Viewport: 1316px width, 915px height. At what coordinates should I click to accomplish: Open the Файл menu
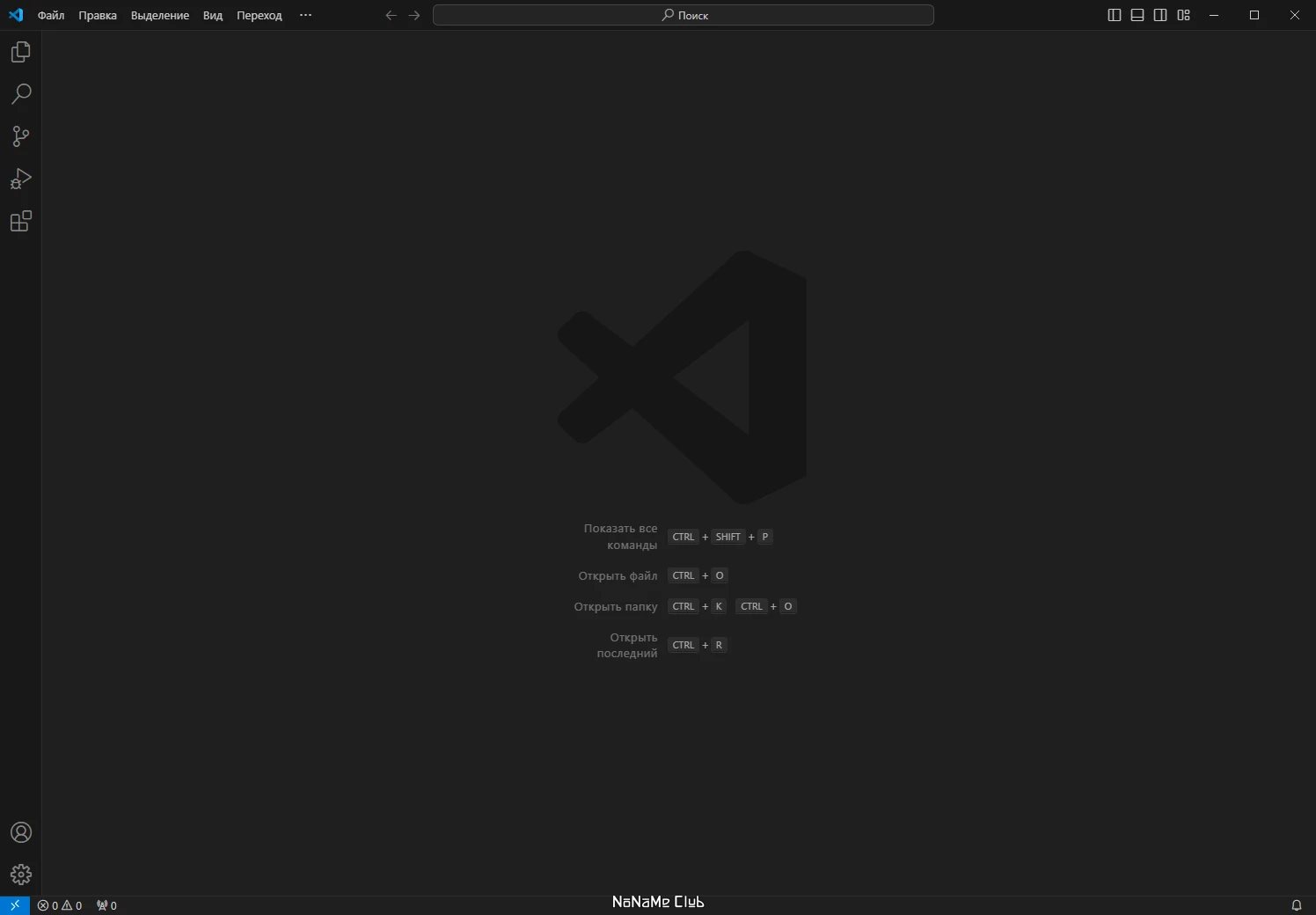51,15
